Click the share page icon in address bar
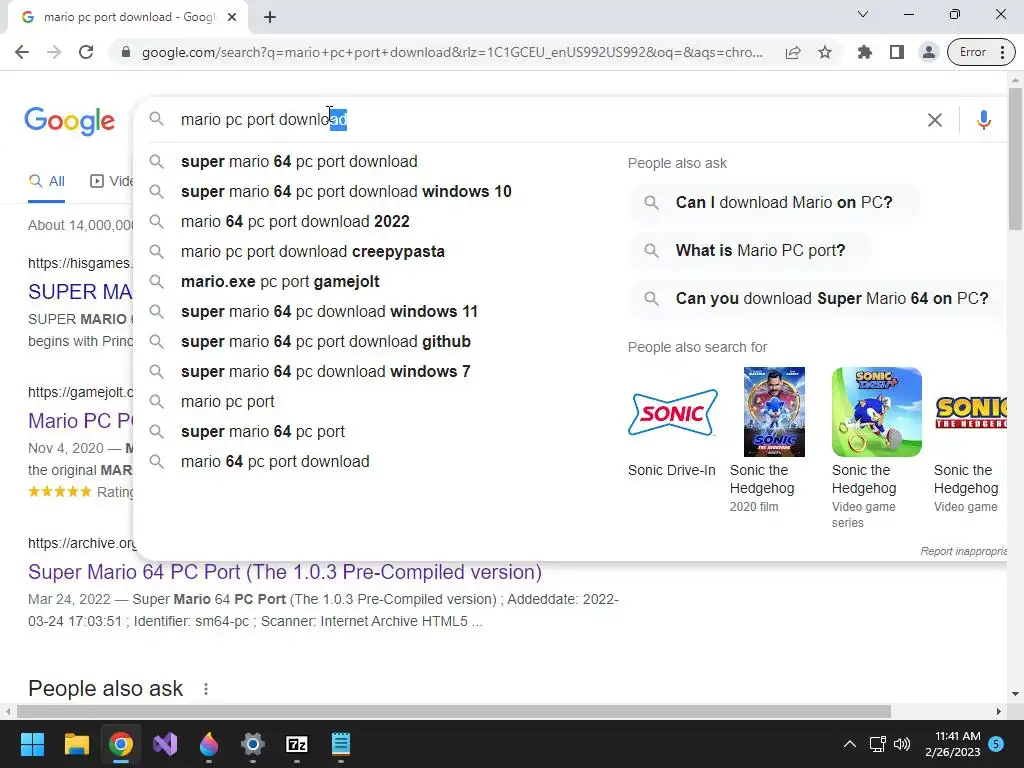Screen dimensions: 1024x768 793,52
